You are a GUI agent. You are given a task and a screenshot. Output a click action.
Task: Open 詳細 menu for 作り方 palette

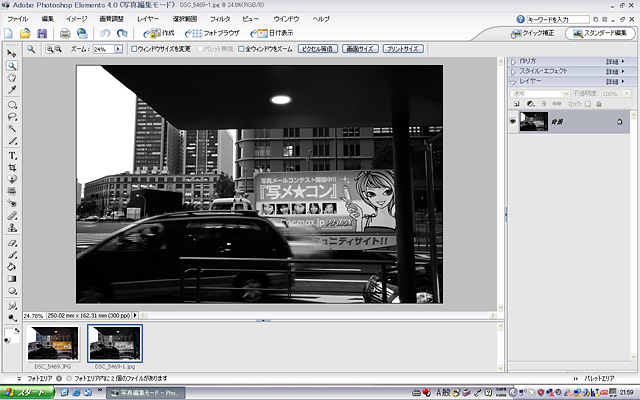[615, 62]
